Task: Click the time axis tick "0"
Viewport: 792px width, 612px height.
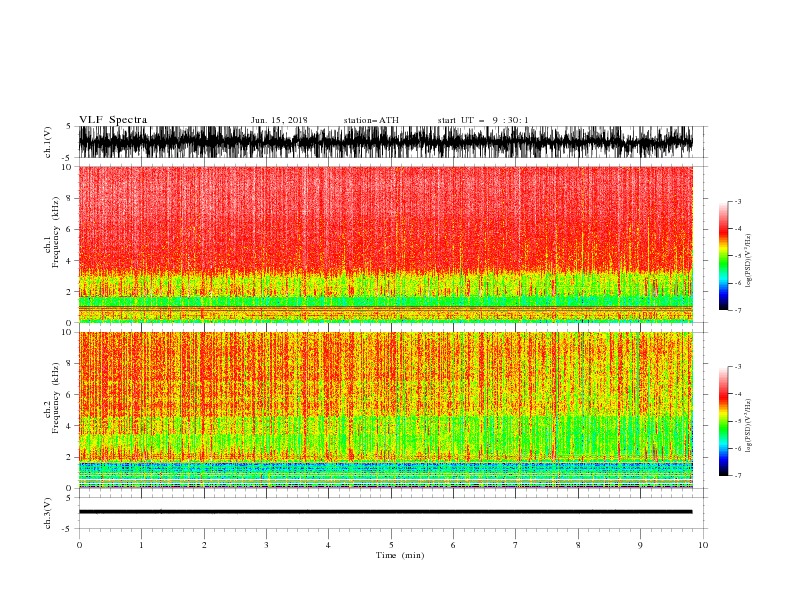Action: 79,545
